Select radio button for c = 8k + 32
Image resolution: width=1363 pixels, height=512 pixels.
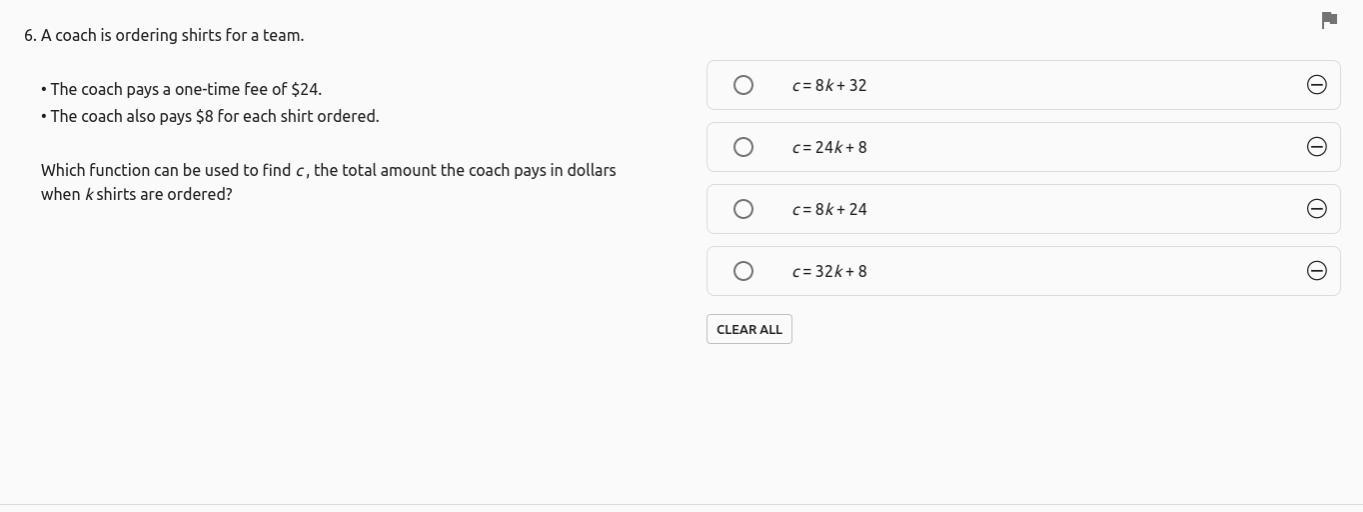click(x=743, y=85)
